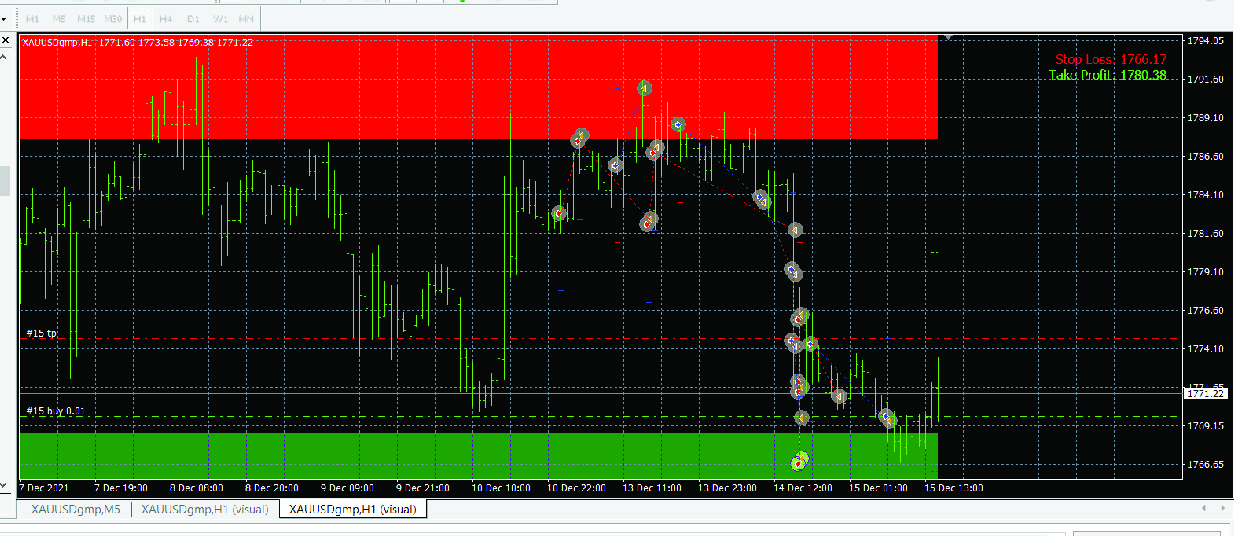
Task: Click the 1774.10 price axis label
Action: [1205, 348]
